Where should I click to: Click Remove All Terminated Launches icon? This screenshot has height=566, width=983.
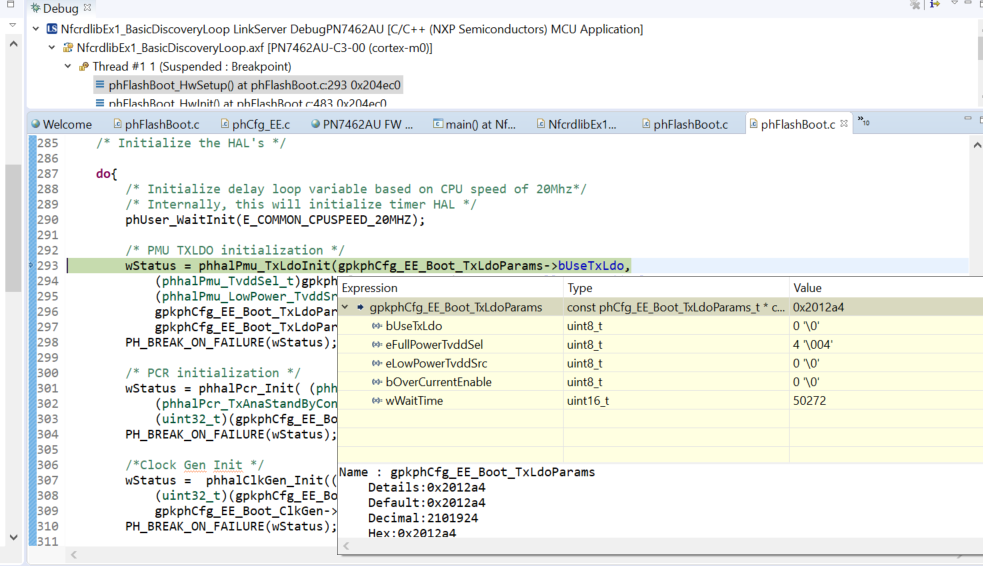tap(915, 5)
